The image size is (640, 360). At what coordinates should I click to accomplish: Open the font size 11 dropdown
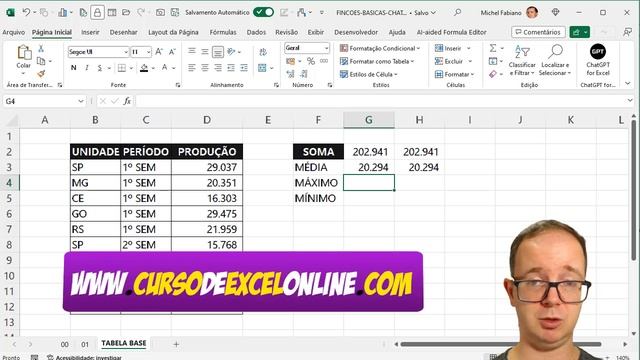click(x=148, y=52)
